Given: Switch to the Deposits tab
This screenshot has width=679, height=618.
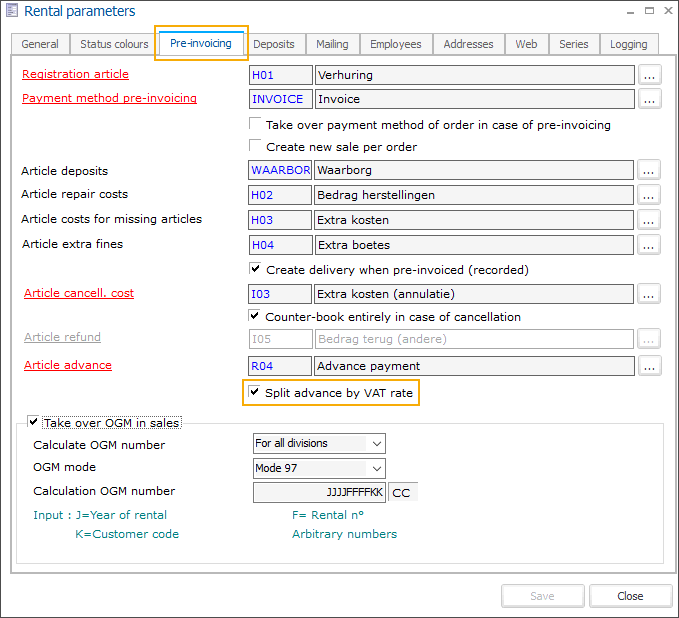Looking at the screenshot, I should 273,44.
